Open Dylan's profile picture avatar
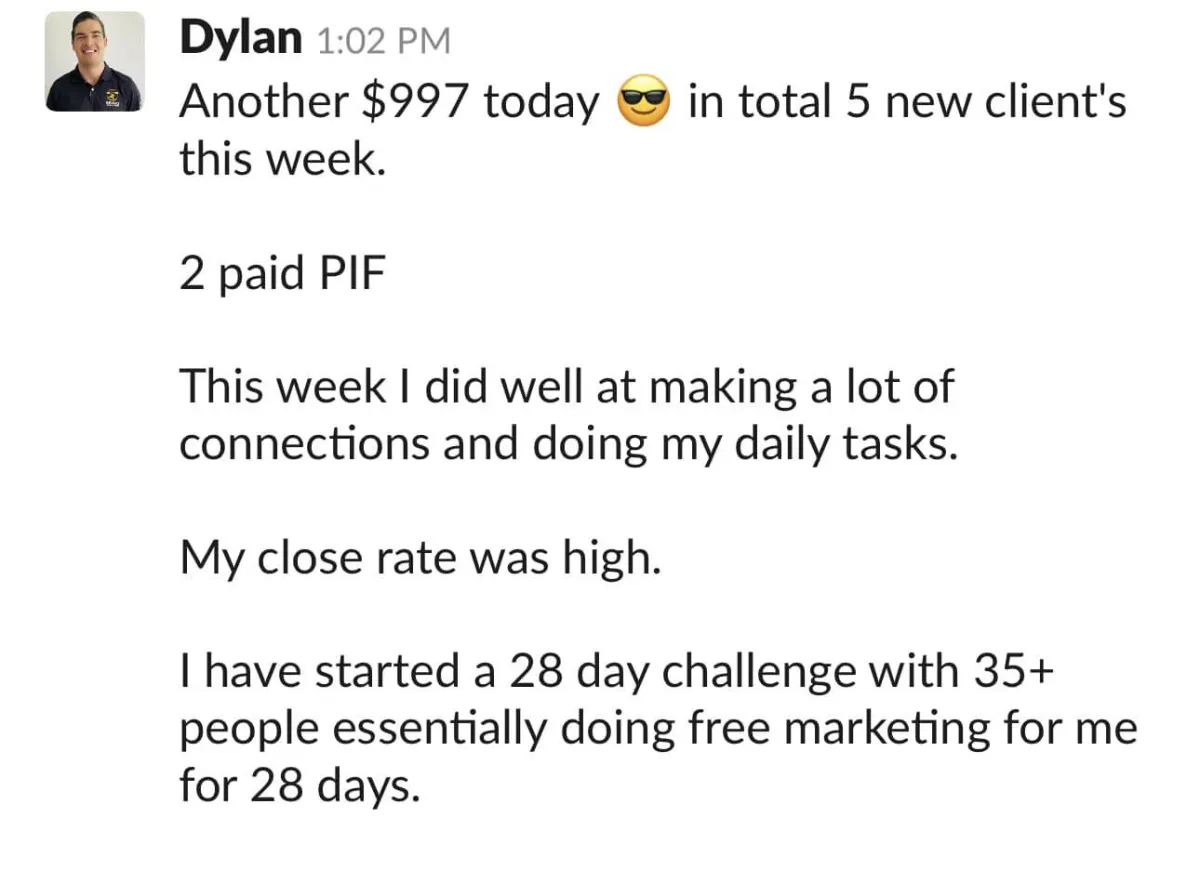This screenshot has height=870, width=1200. coord(95,60)
